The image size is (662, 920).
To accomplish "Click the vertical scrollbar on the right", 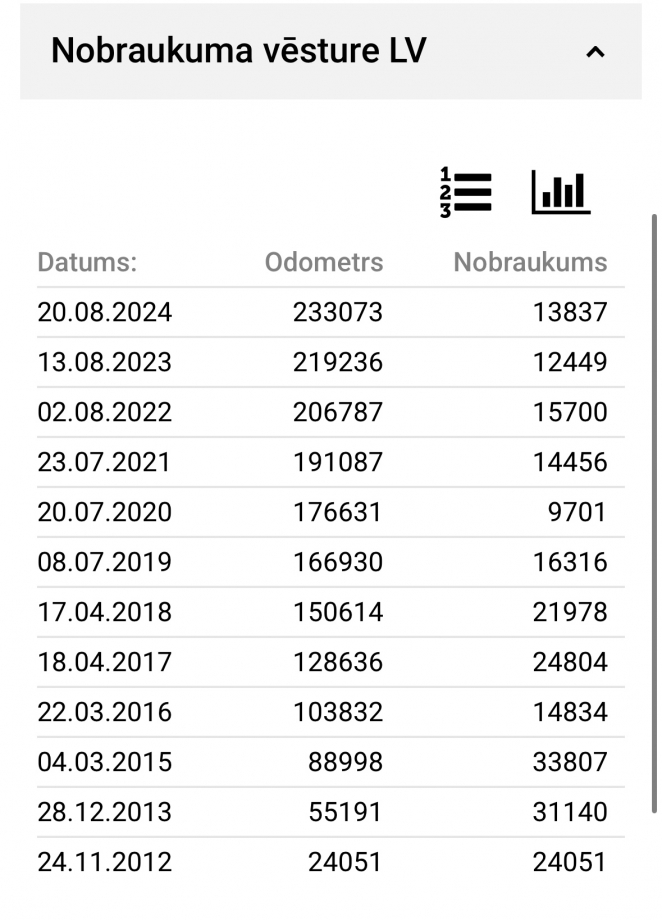I will tap(654, 513).
